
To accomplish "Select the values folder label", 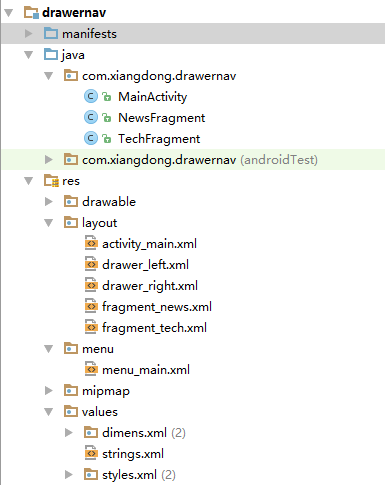I will [x=100, y=412].
